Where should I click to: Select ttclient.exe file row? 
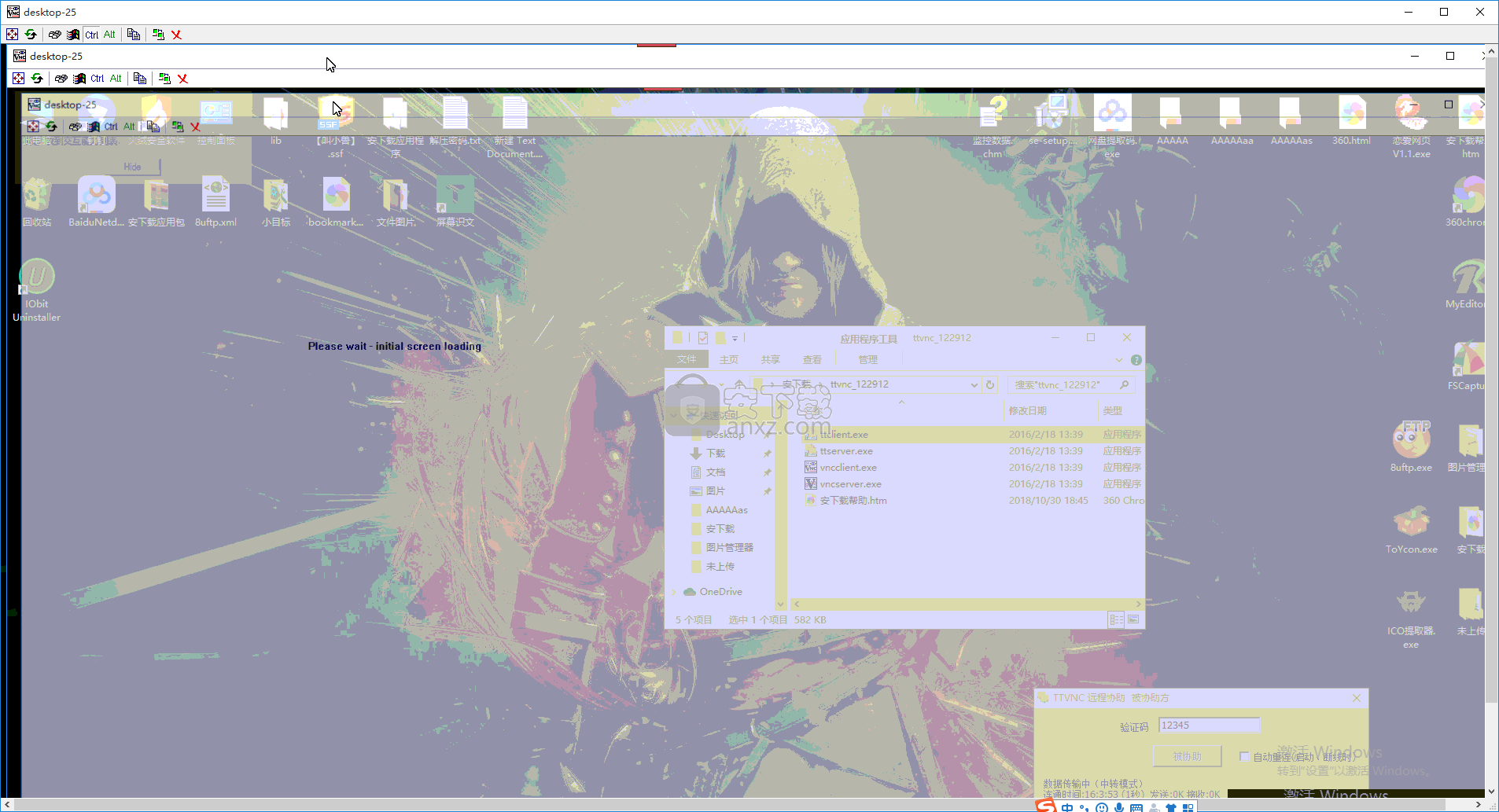pyautogui.click(x=973, y=435)
